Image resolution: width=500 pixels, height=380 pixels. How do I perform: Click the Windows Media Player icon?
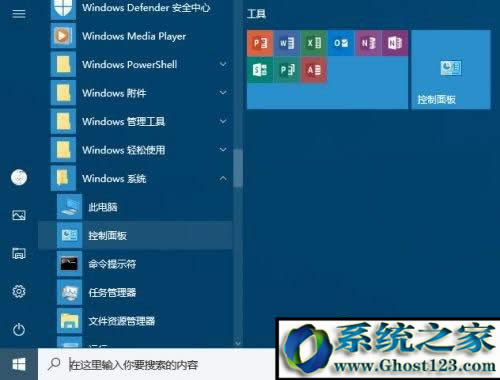coord(63,36)
